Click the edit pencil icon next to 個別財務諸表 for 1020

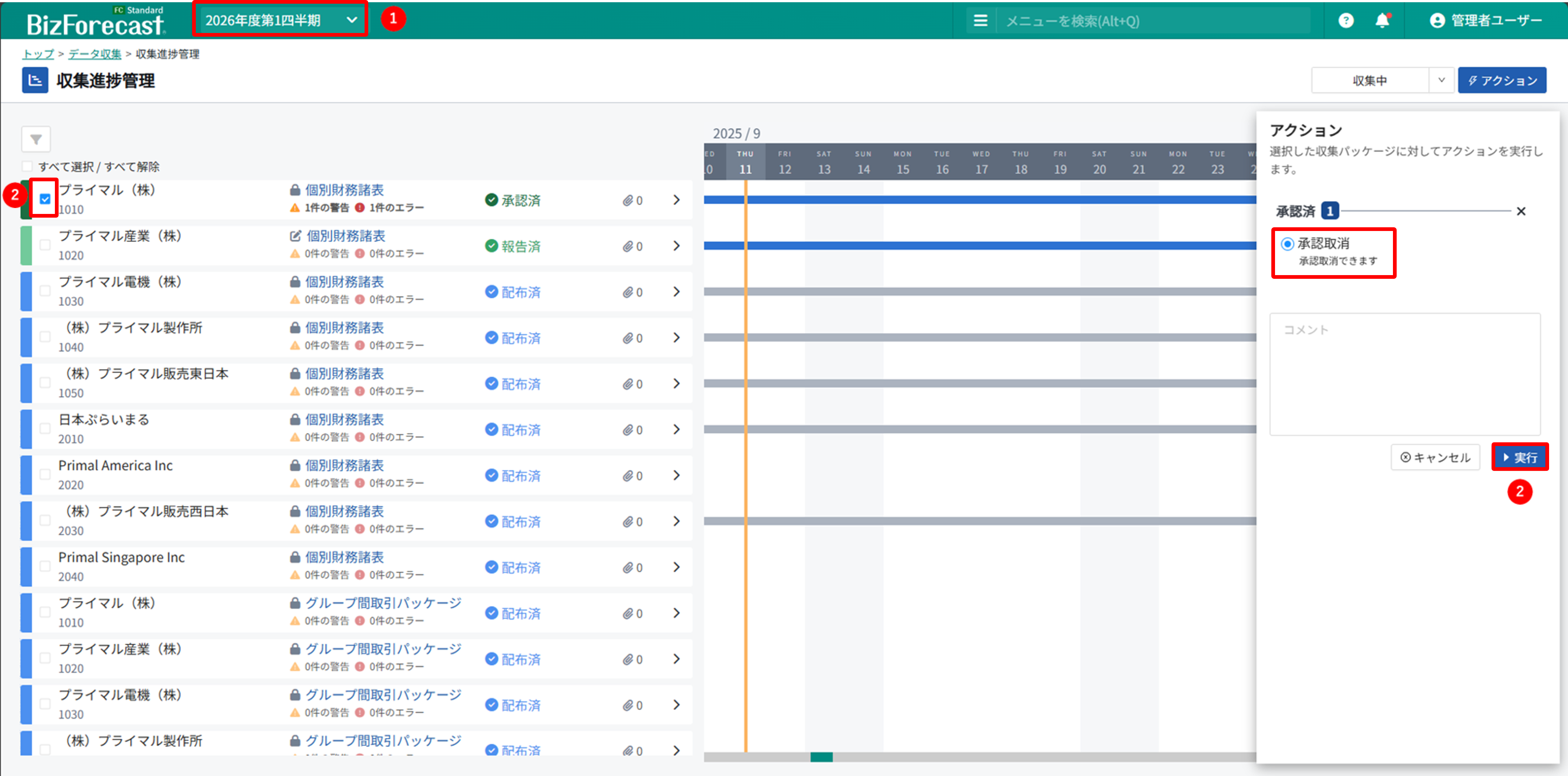(296, 236)
